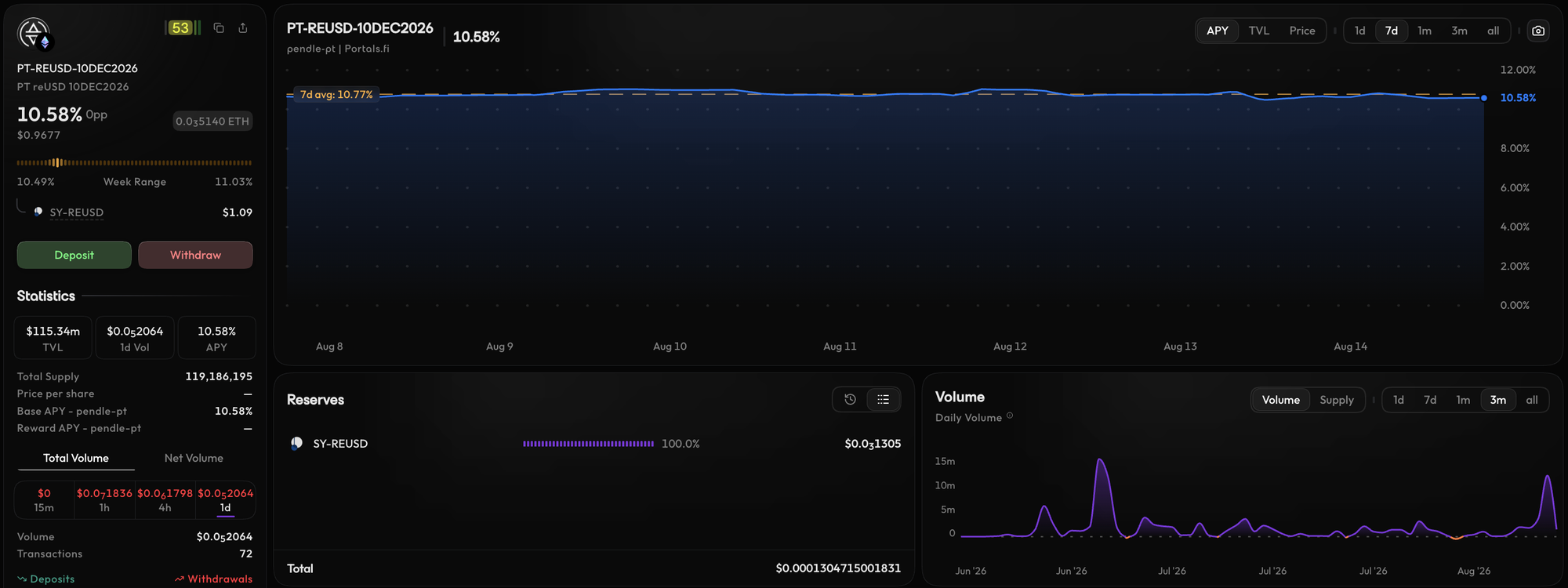
Task: Switch reserves to list view icon
Action: point(884,400)
